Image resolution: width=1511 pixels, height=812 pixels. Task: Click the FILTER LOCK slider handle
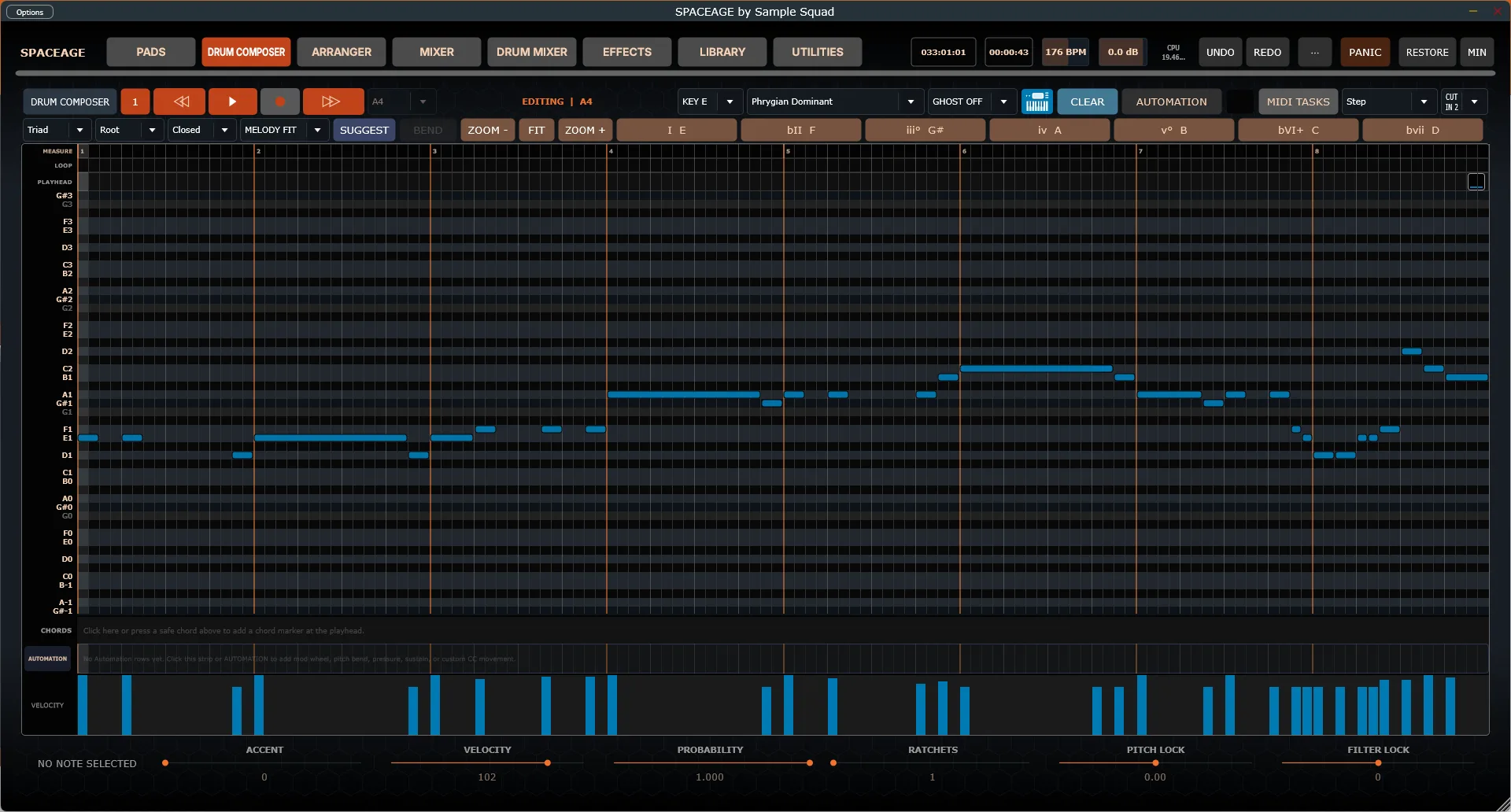[1378, 762]
